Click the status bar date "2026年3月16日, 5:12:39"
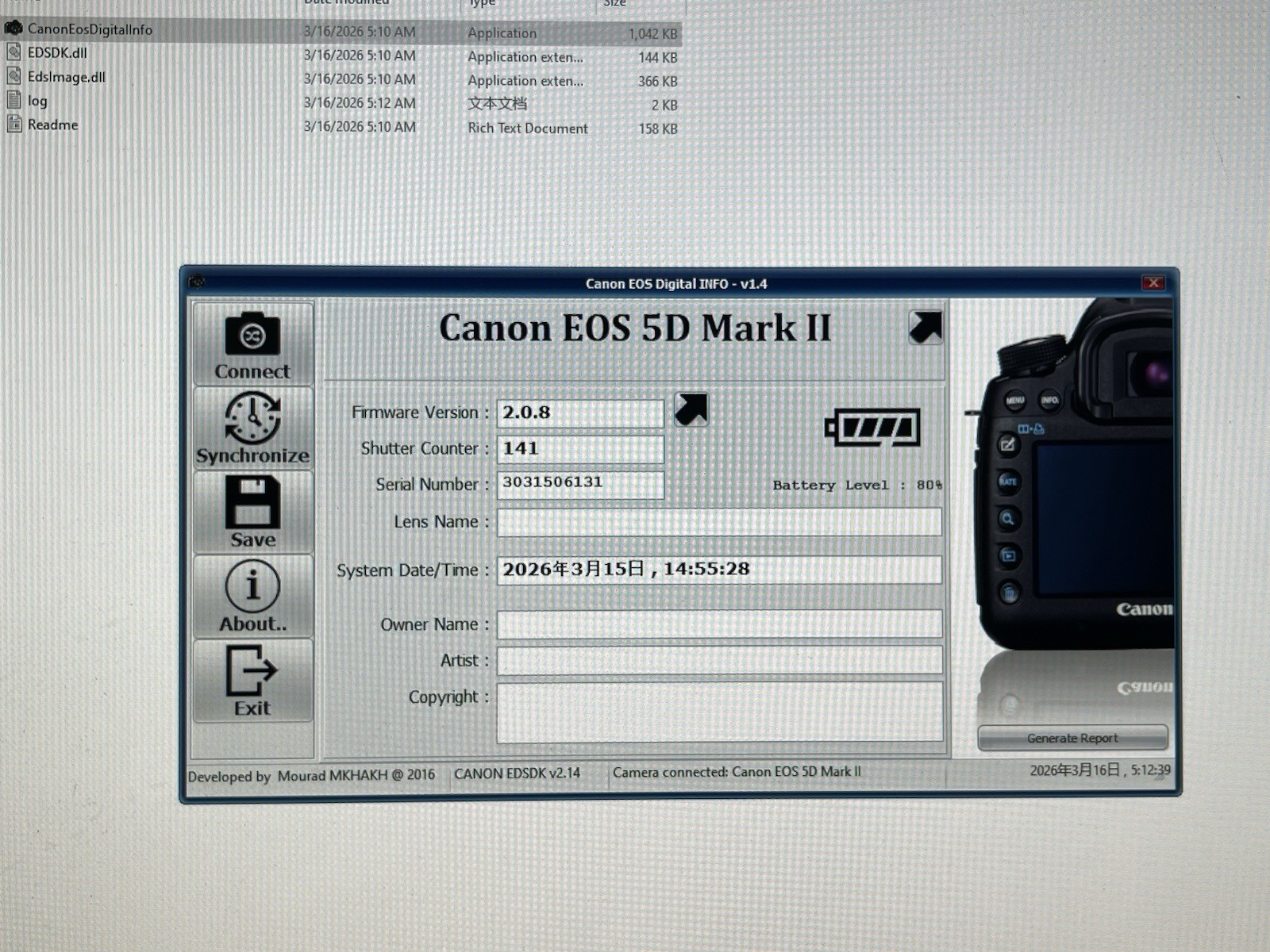 1100,770
